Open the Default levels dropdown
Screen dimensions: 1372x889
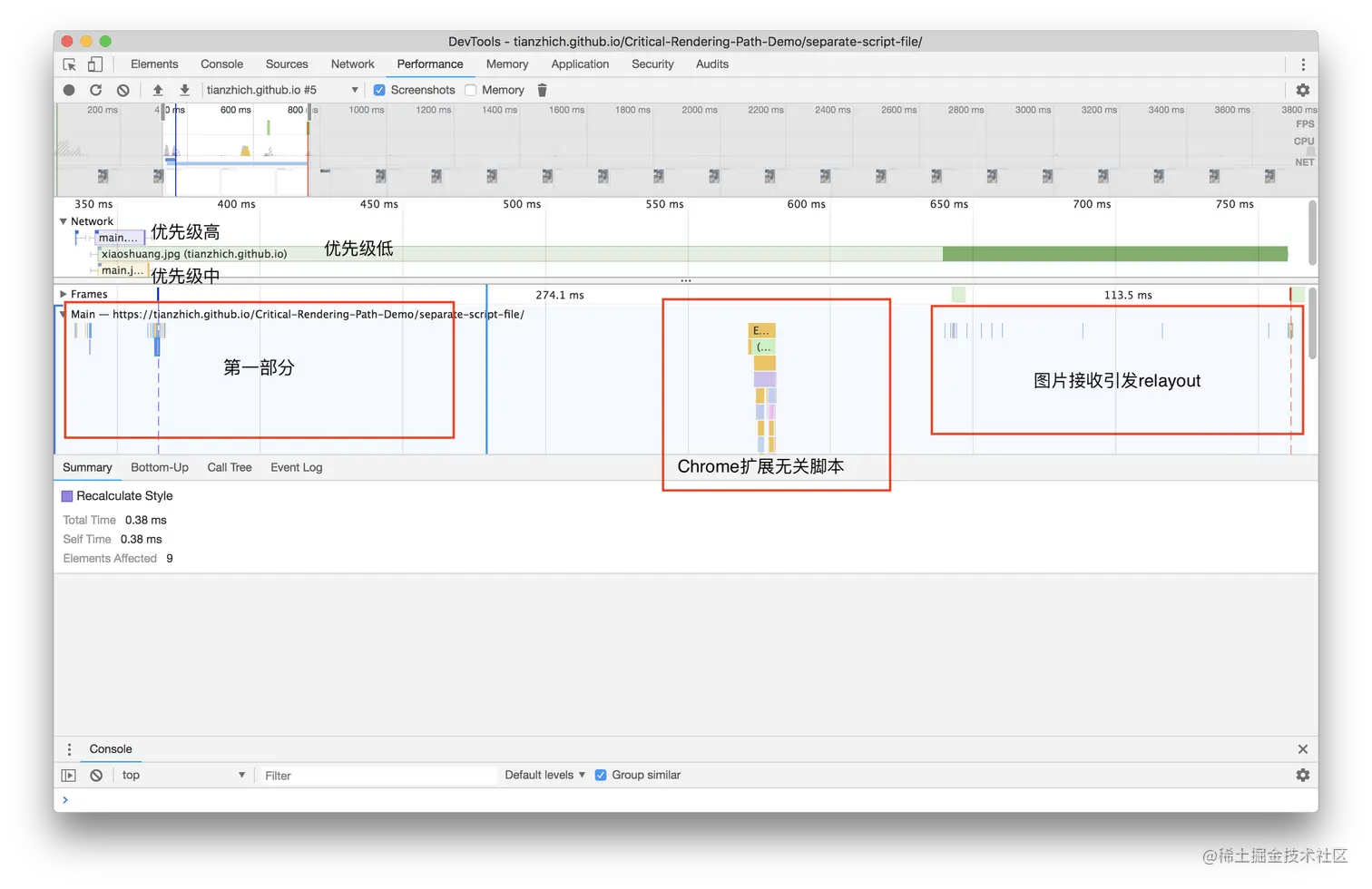pos(544,775)
